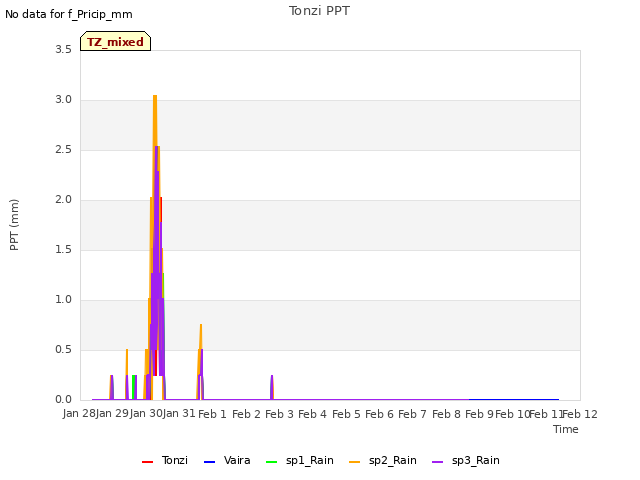Click the 0.5 y-axis tick label
Viewport: 640px width, 480px height.
click(x=63, y=349)
